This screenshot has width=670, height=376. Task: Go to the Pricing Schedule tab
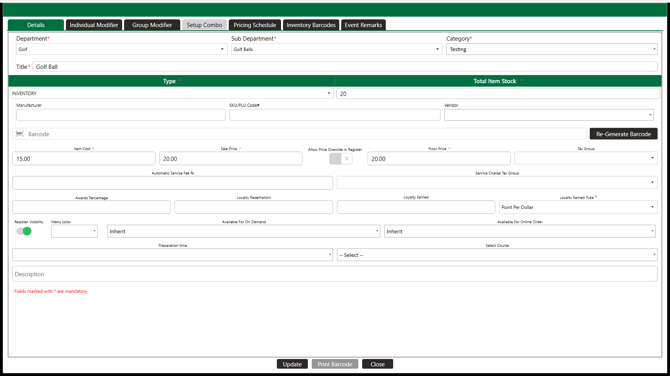click(x=255, y=25)
